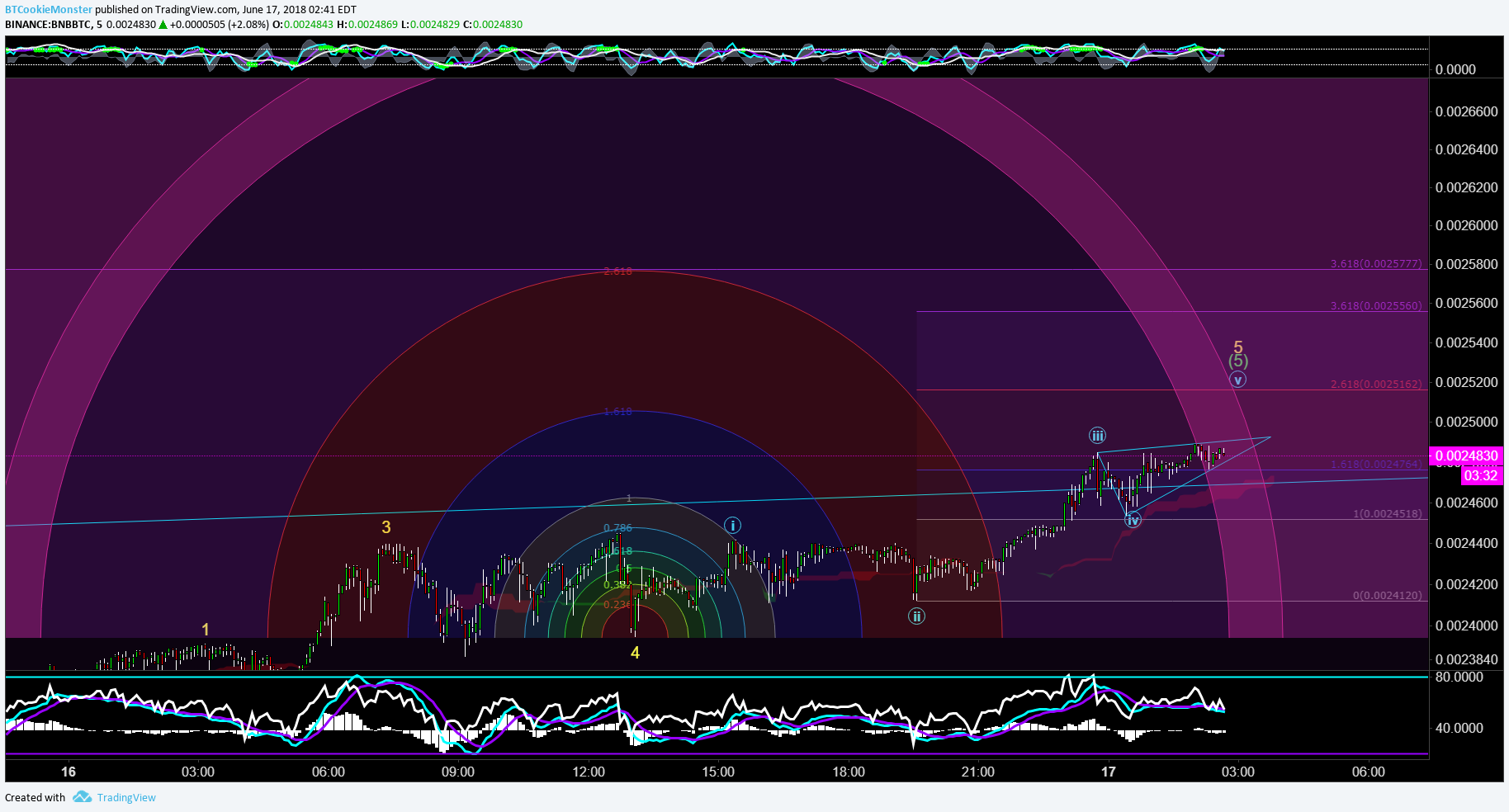The width and height of the screenshot is (1509, 812).
Task: Click the yellow wave 1 label
Action: (206, 630)
